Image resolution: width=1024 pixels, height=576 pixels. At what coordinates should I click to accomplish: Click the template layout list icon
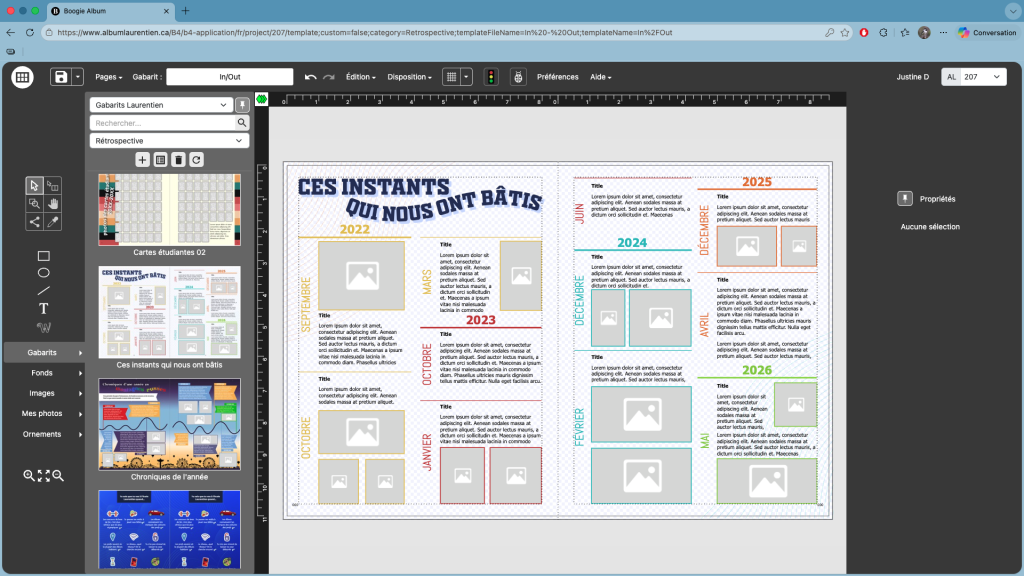[x=161, y=160]
